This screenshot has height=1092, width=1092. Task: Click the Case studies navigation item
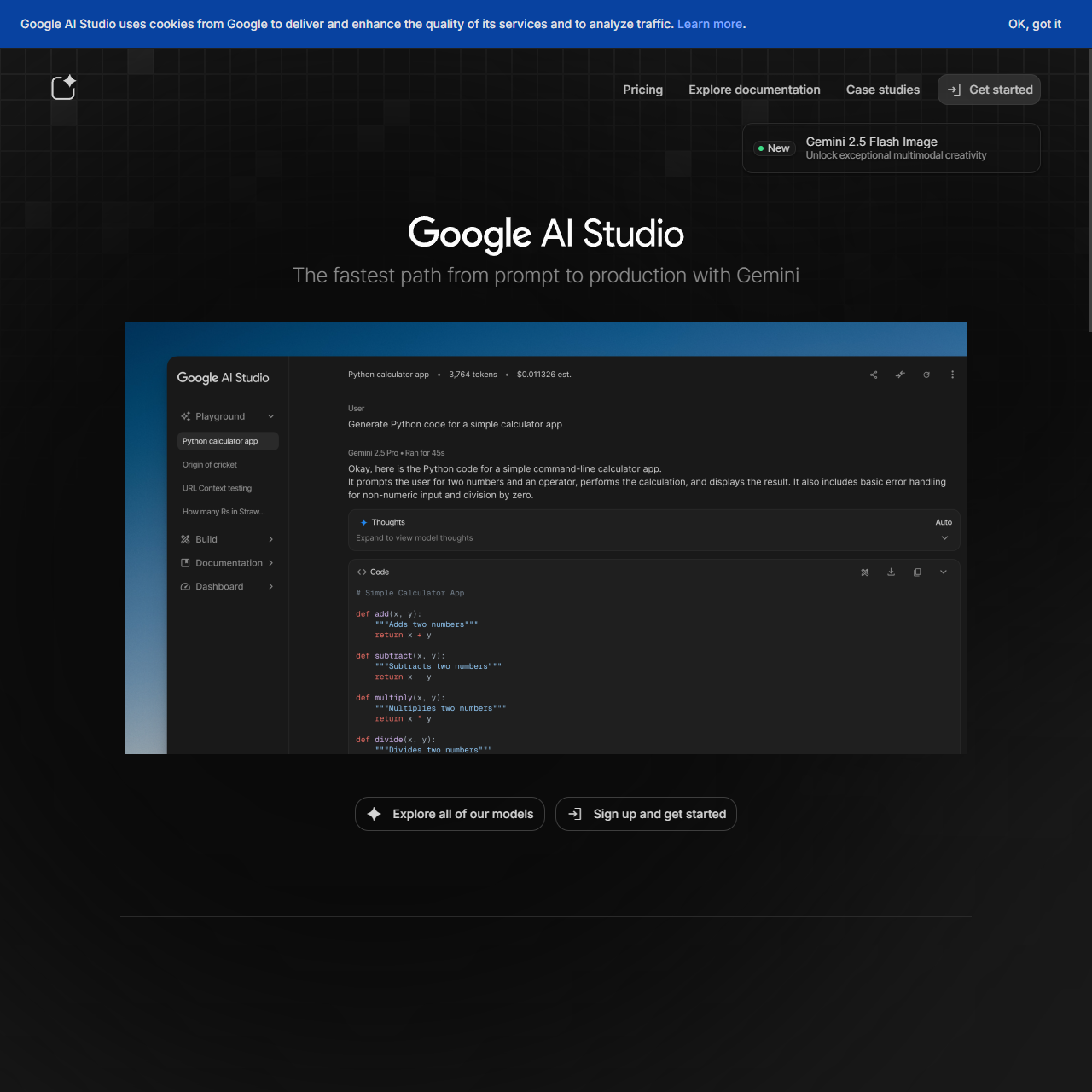click(x=882, y=90)
